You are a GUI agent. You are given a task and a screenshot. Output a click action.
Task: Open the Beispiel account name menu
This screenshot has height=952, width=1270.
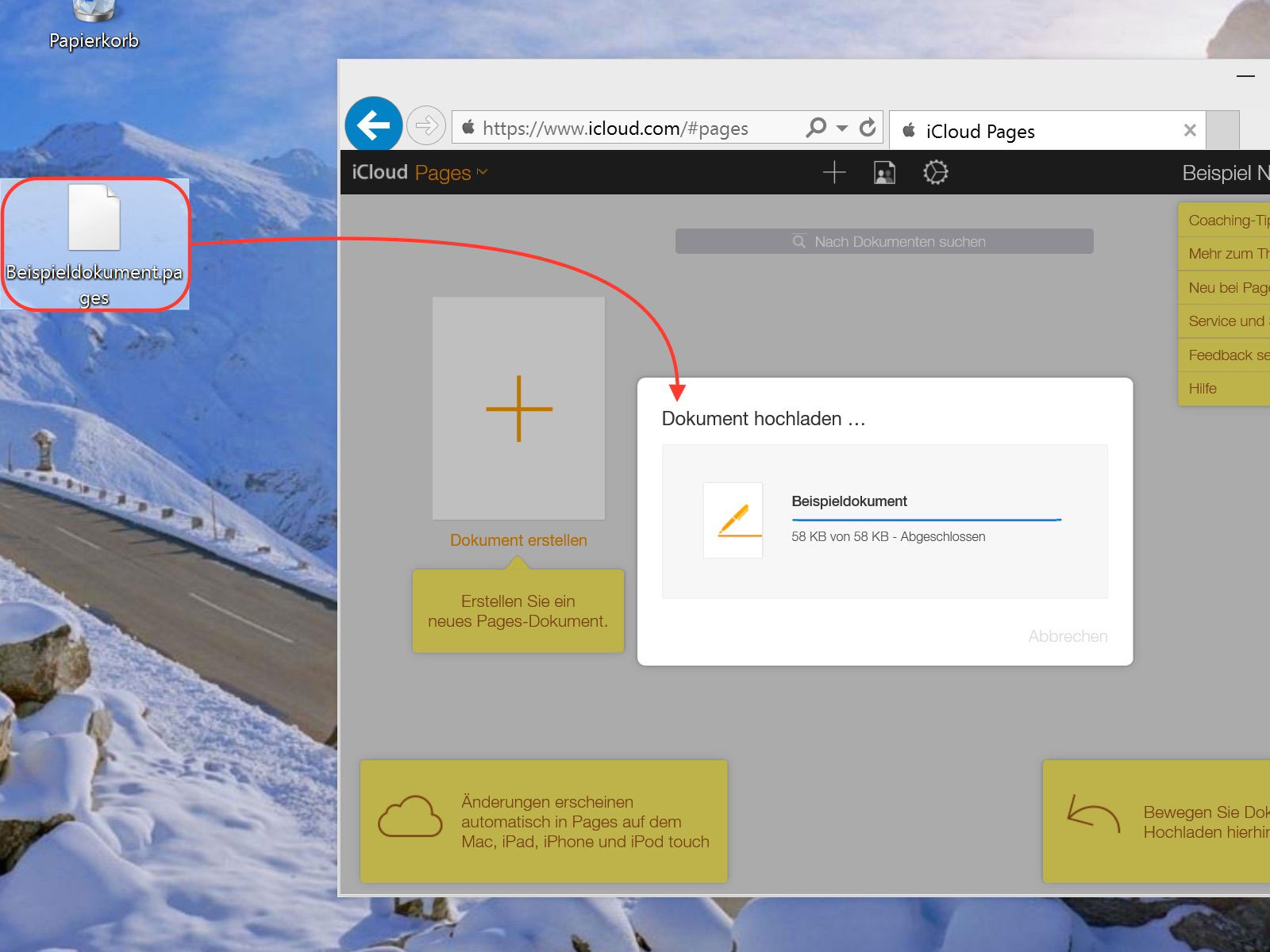pyautogui.click(x=1225, y=173)
